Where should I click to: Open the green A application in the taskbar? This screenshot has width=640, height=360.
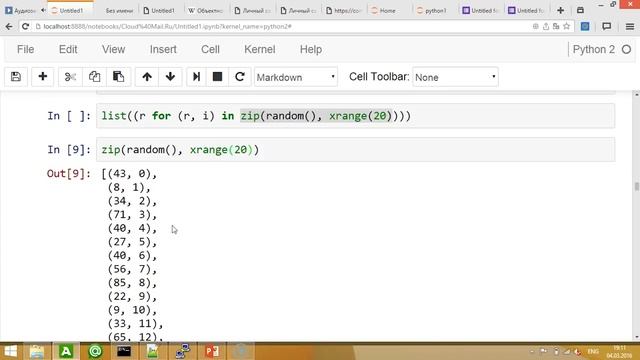[x=66, y=351]
